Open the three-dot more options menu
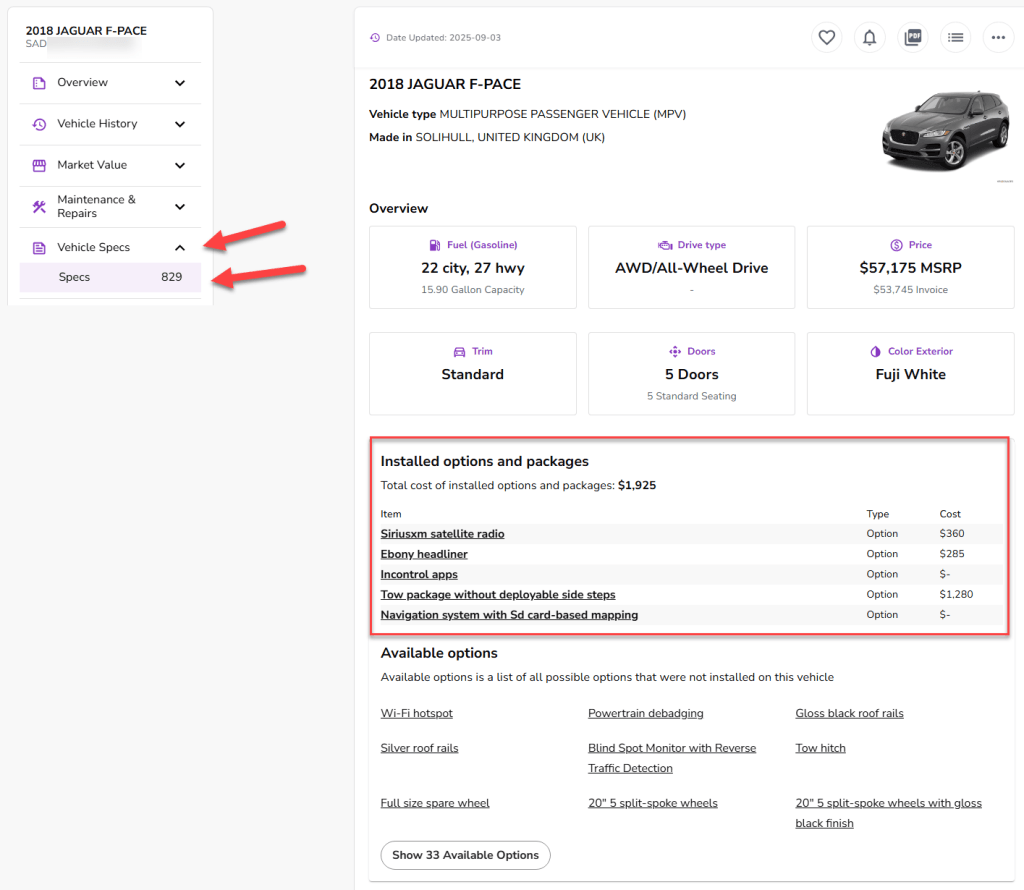1024x890 pixels. coord(998,37)
